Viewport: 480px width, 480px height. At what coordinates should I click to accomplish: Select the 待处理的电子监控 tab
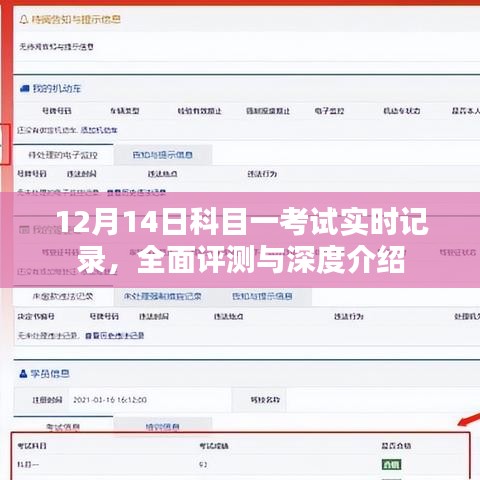pos(63,155)
